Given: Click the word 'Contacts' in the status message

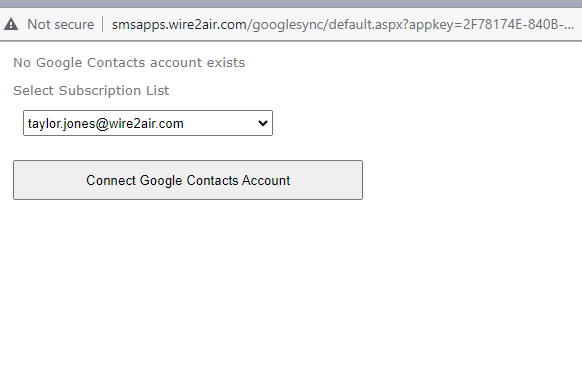Looking at the screenshot, I should point(116,63).
